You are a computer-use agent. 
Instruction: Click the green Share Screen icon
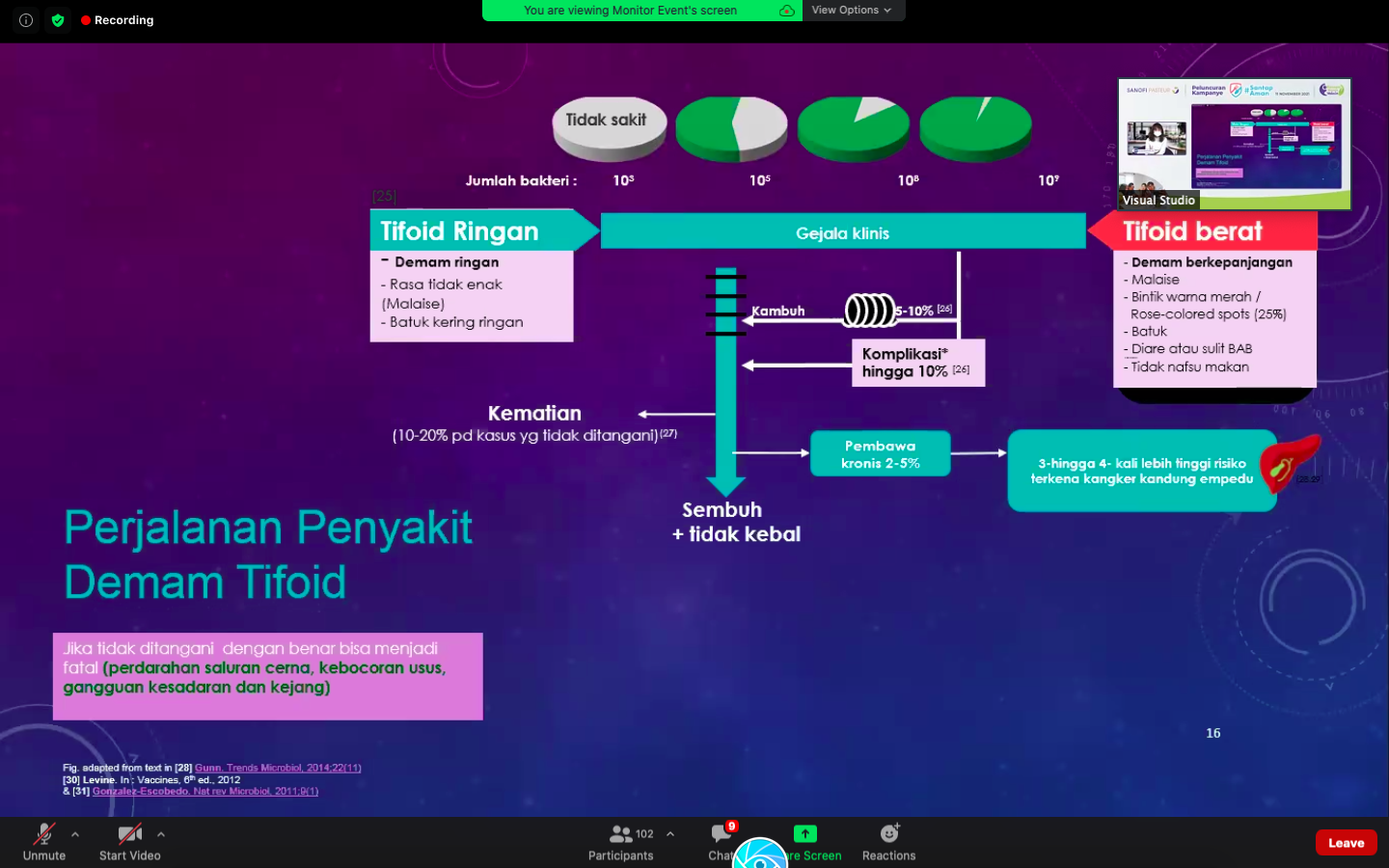tap(805, 833)
